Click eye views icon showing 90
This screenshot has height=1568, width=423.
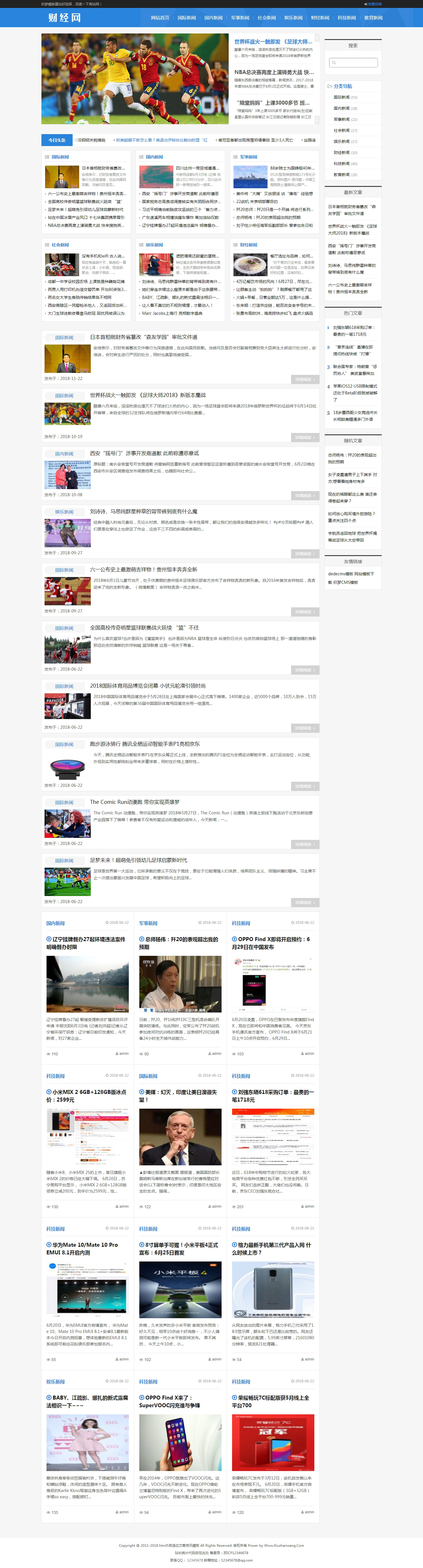[141, 1054]
